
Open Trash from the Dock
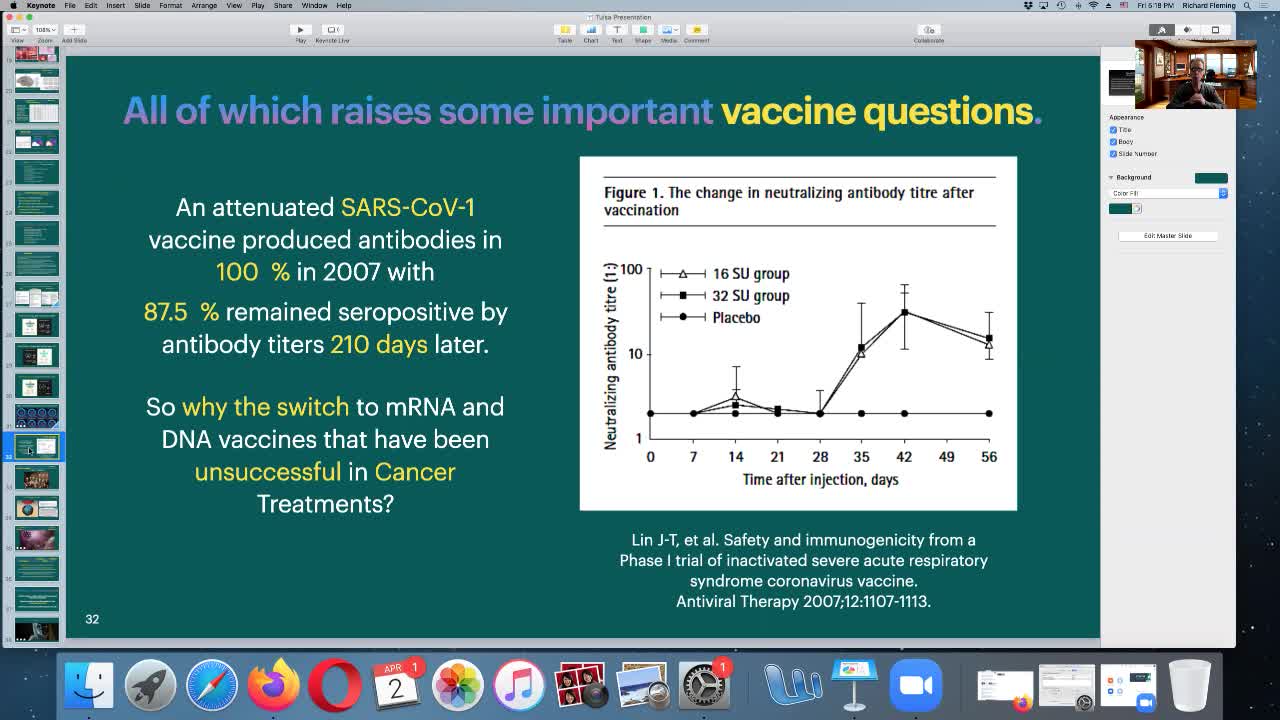1190,686
